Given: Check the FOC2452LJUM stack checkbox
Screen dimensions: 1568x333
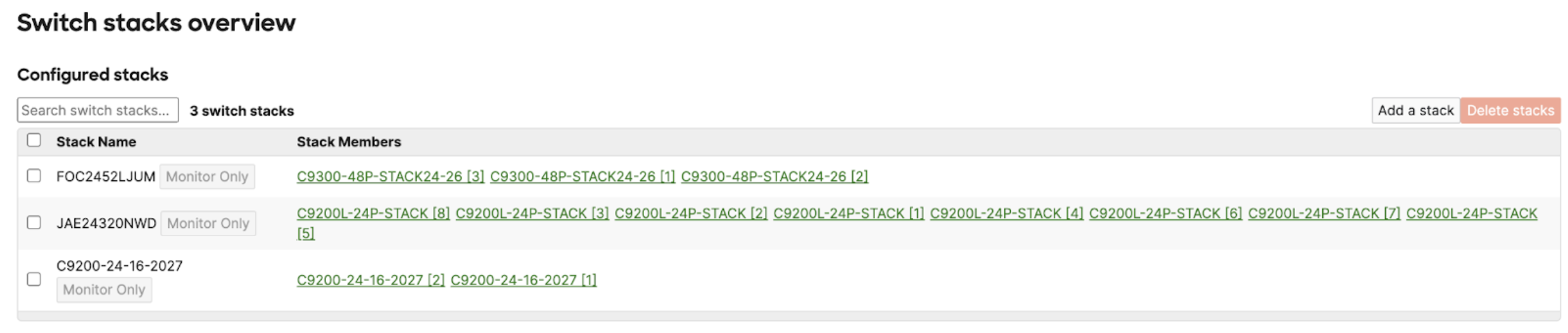Looking at the screenshot, I should point(34,176).
